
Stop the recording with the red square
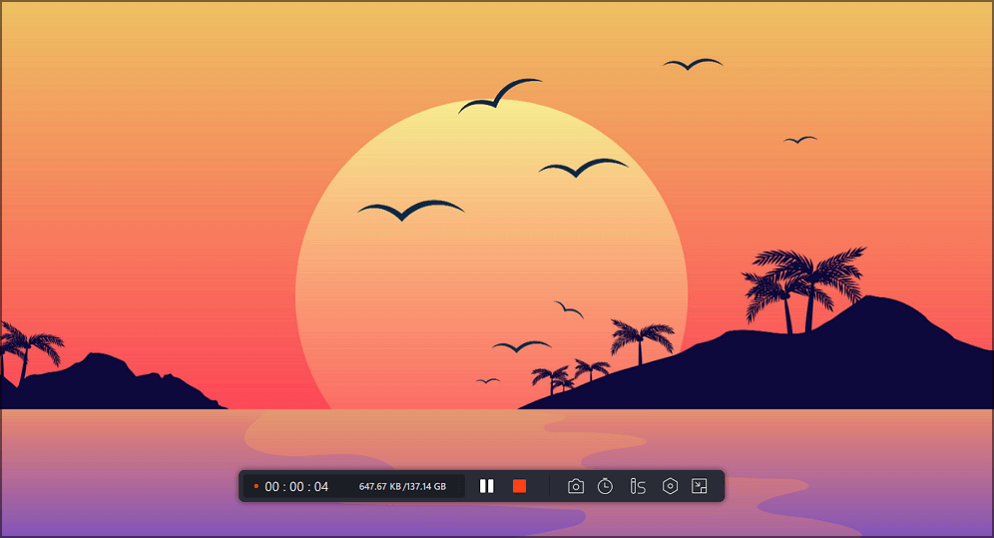[x=519, y=486]
